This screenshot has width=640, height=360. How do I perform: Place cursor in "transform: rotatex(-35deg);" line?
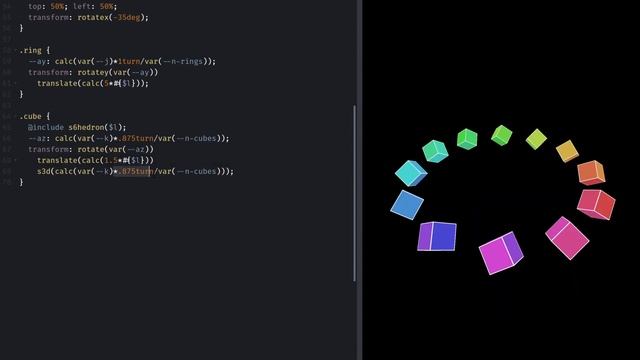click(x=88, y=17)
